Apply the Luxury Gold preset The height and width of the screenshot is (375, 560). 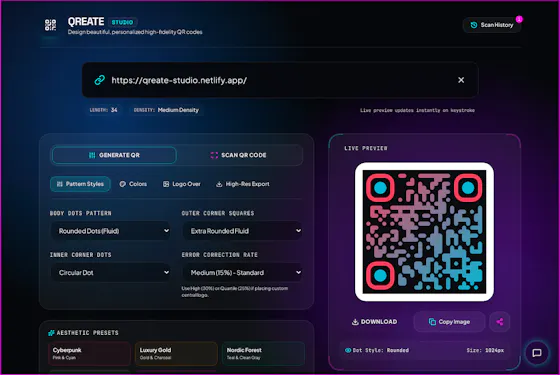[x=176, y=353]
